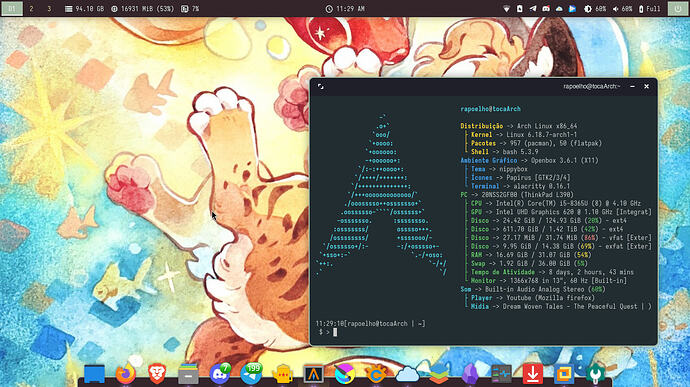The image size is (690, 387).
Task: Click the Kernel Linux 6.18.7-arch1-1 line
Action: pos(524,135)
